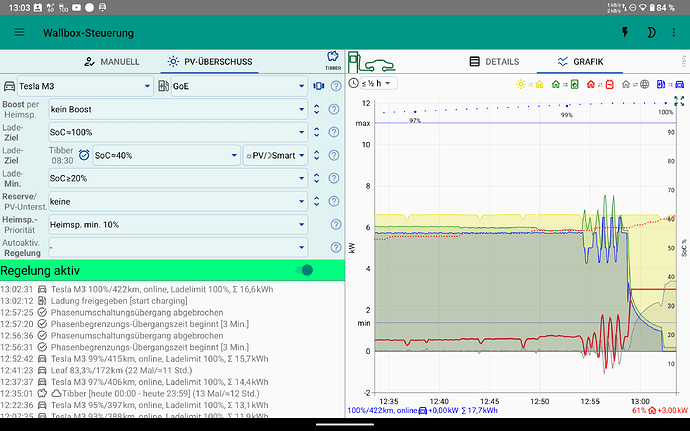The width and height of the screenshot is (690, 431).
Task: Open the PV/Smart mode dropdown
Action: [275, 155]
